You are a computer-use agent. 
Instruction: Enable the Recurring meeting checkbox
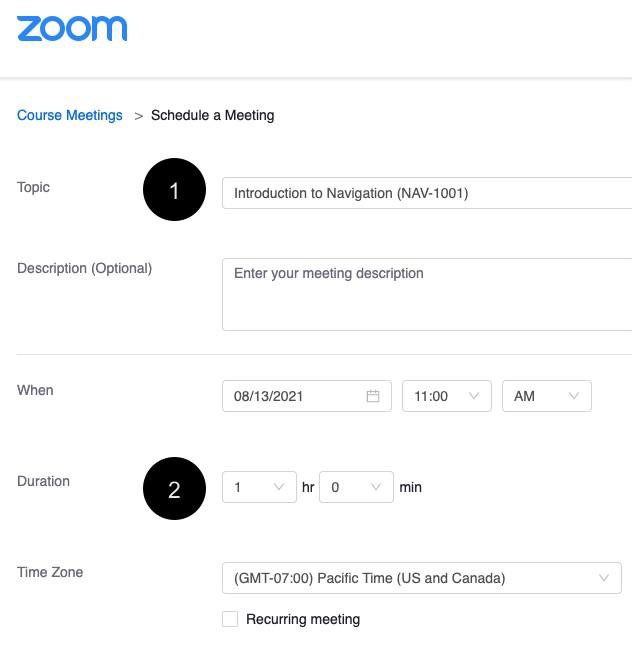230,619
